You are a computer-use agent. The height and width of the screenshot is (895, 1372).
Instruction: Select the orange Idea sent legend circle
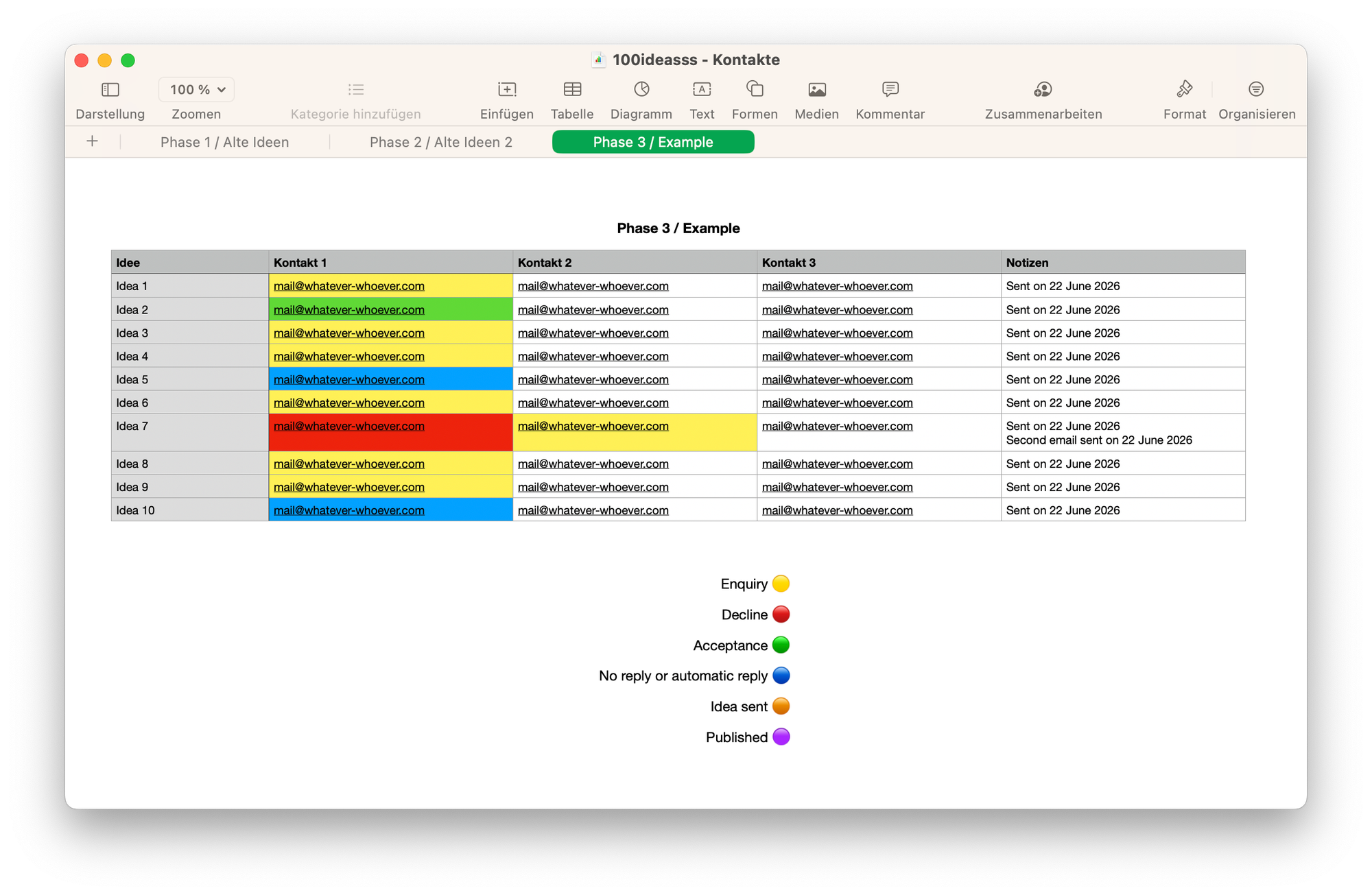click(781, 706)
